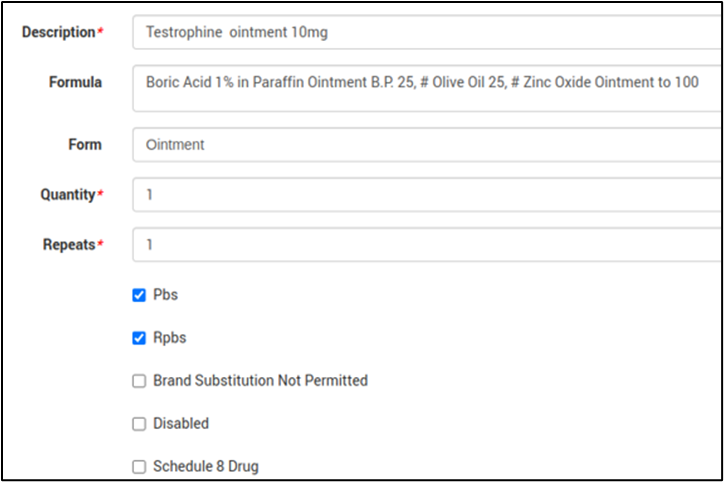Click the Description field label

click(58, 32)
